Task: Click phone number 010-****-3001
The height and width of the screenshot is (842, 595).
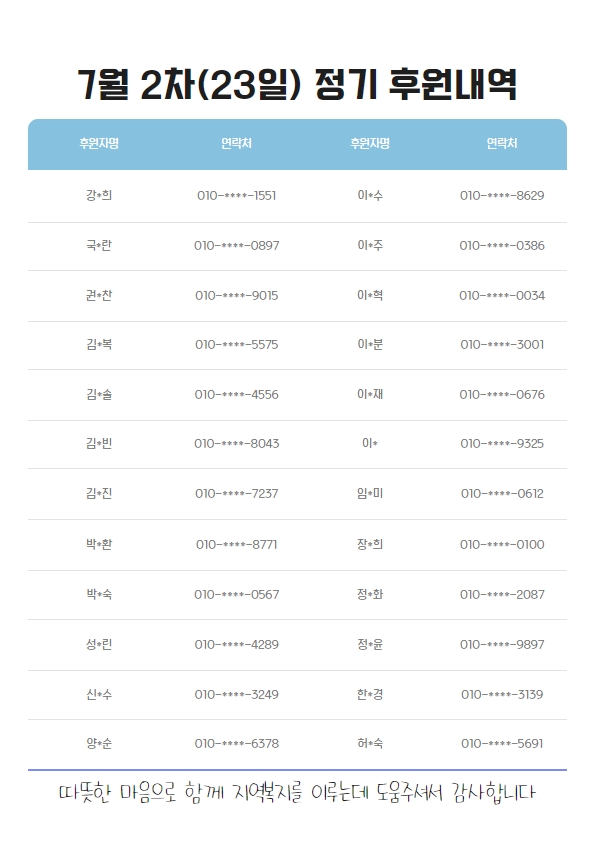Action: 502,344
